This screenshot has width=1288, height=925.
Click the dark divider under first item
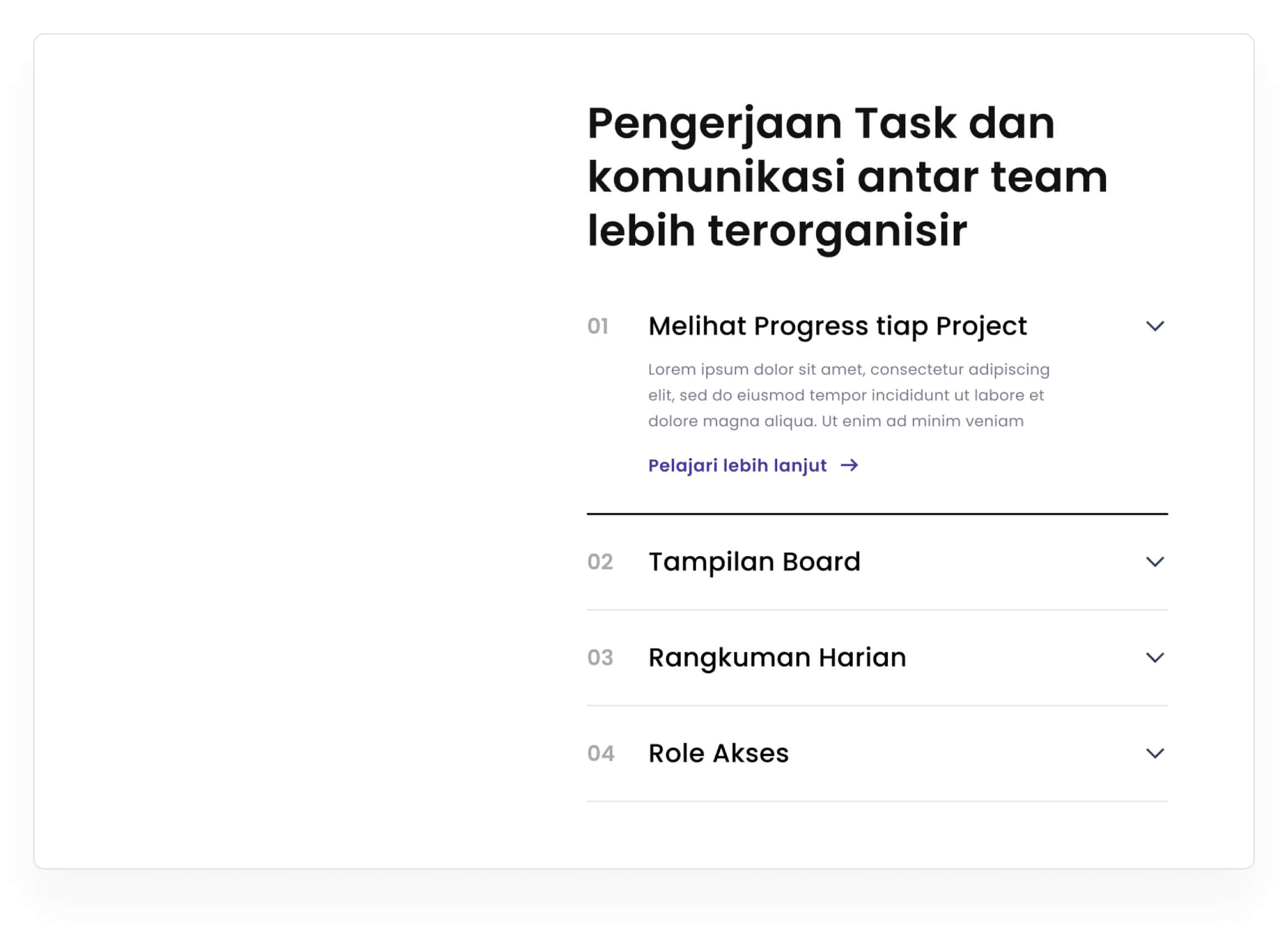(877, 514)
